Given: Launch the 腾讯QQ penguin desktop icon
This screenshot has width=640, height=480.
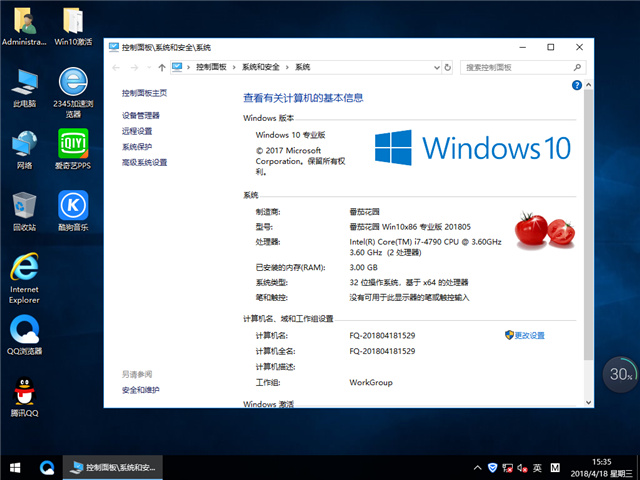Looking at the screenshot, I should click(24, 396).
